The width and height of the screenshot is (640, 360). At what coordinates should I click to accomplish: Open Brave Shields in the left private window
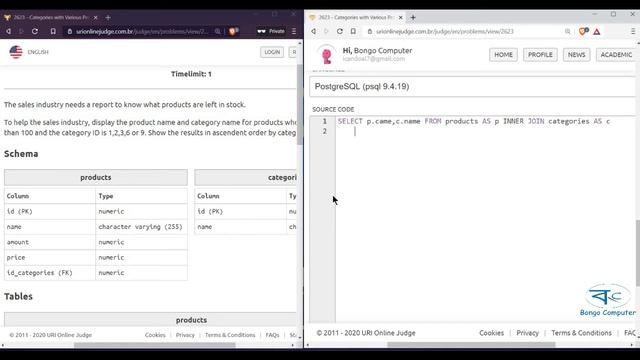[x=233, y=31]
